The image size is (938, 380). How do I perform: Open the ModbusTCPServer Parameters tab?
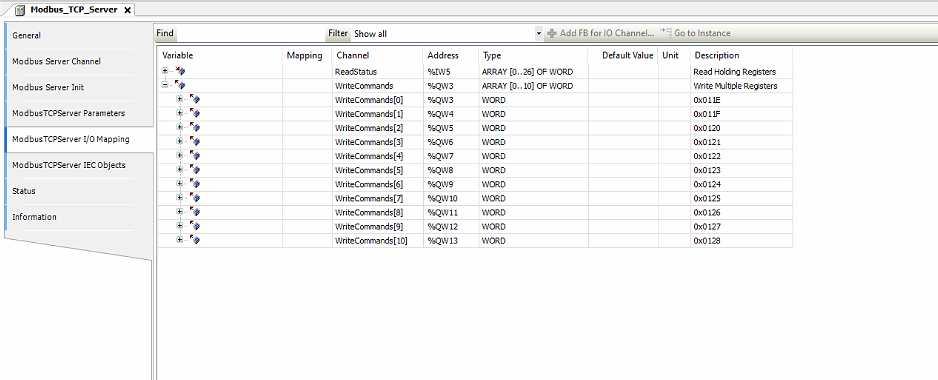click(x=79, y=113)
